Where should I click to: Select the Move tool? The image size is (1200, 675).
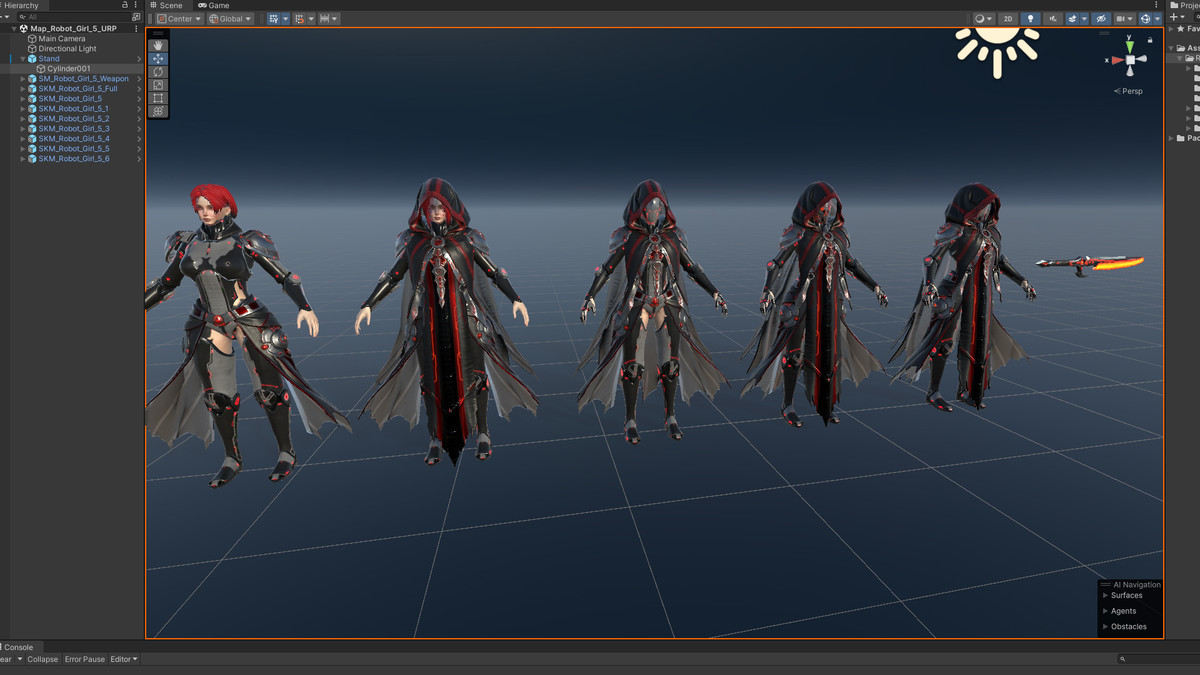[158, 59]
